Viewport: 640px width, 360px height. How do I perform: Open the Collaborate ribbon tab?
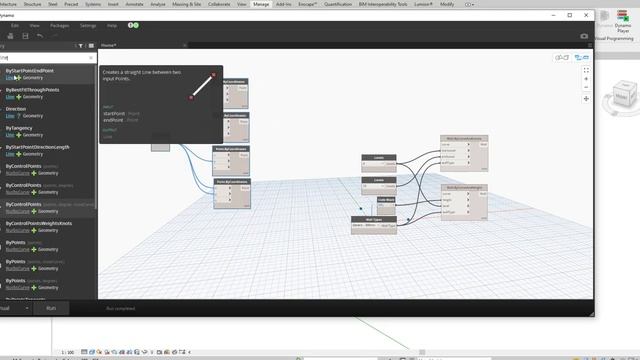[x=219, y=4]
